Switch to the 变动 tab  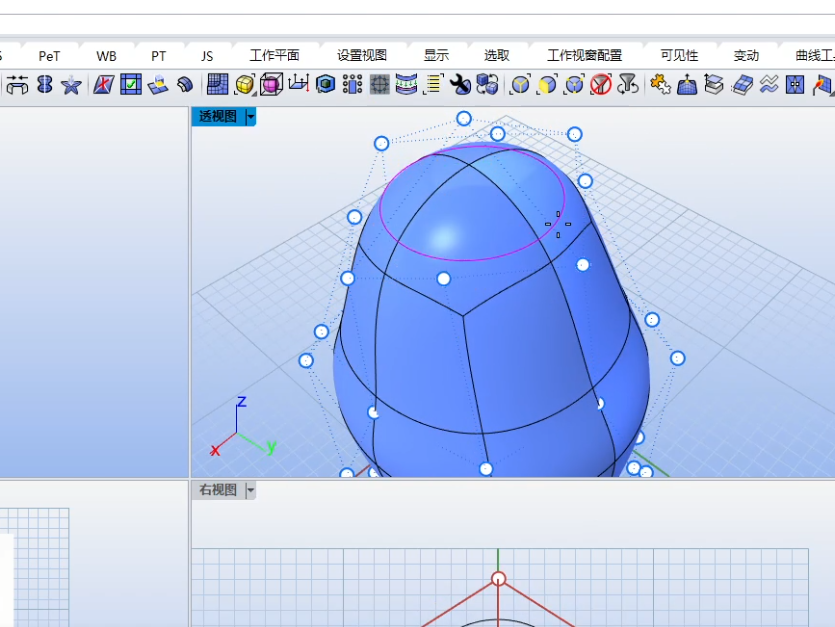746,55
